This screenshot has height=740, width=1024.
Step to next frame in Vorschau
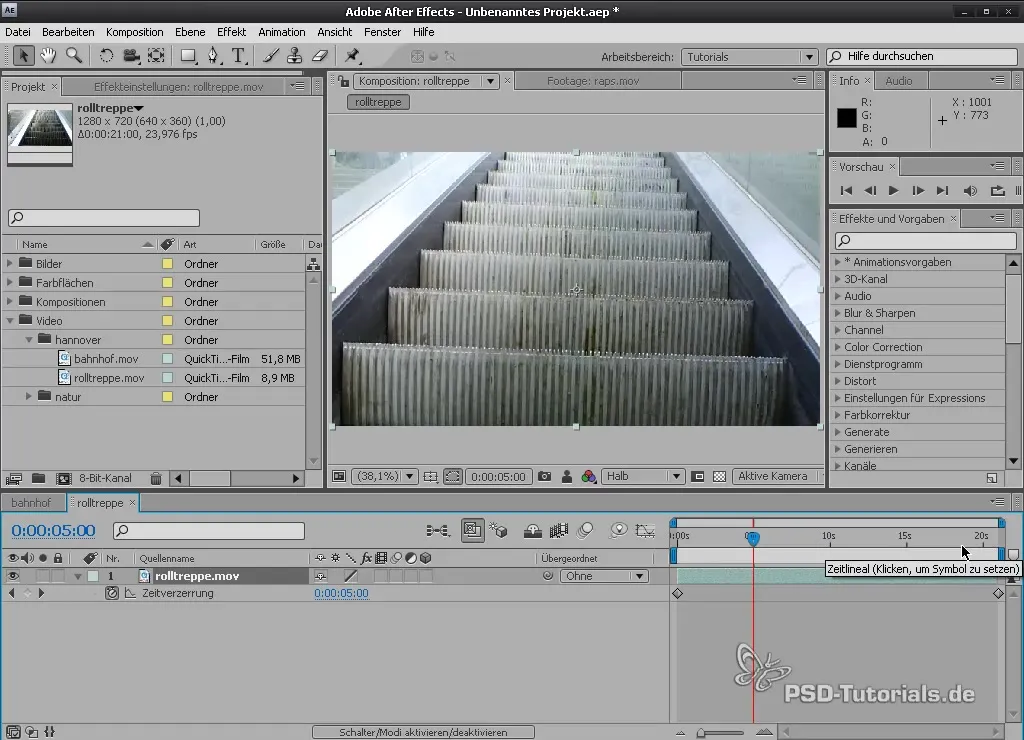(918, 191)
